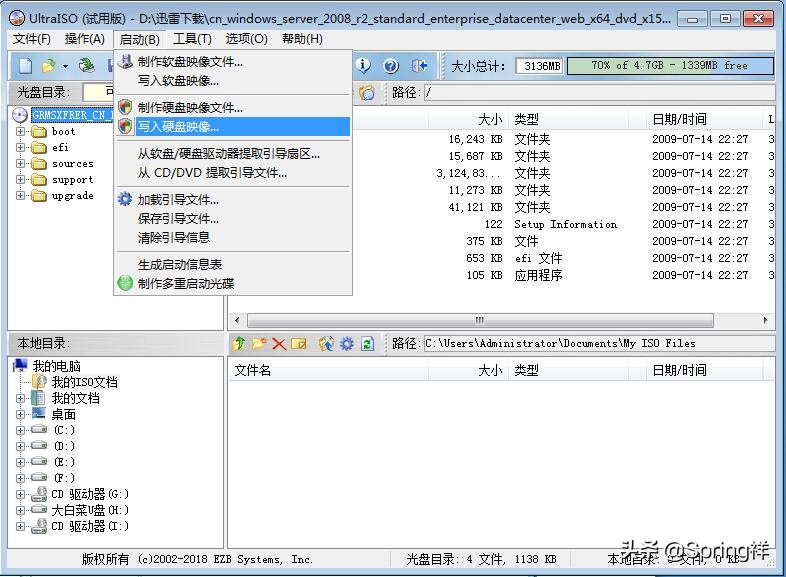Image resolution: width=786 pixels, height=577 pixels.
Task: Click the gear icon beside 加载引导文件
Action: tap(125, 199)
